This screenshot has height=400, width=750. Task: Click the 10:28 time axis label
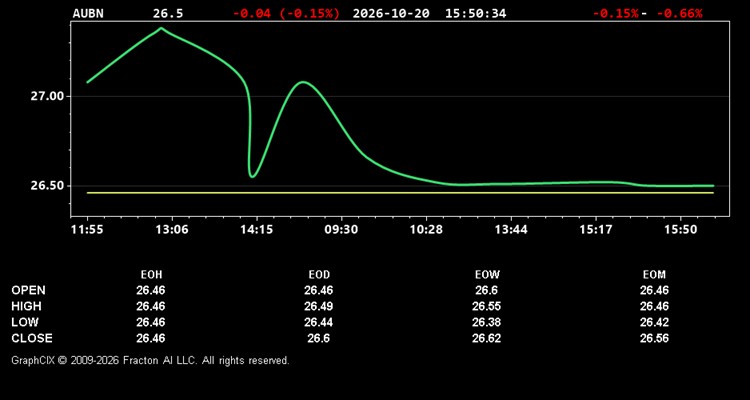[426, 230]
